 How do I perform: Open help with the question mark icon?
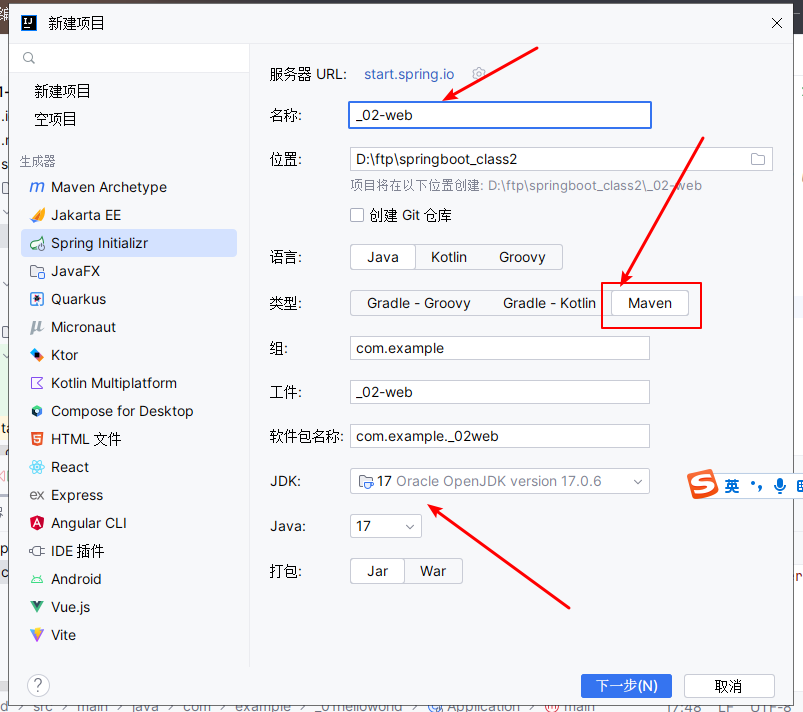coord(38,685)
